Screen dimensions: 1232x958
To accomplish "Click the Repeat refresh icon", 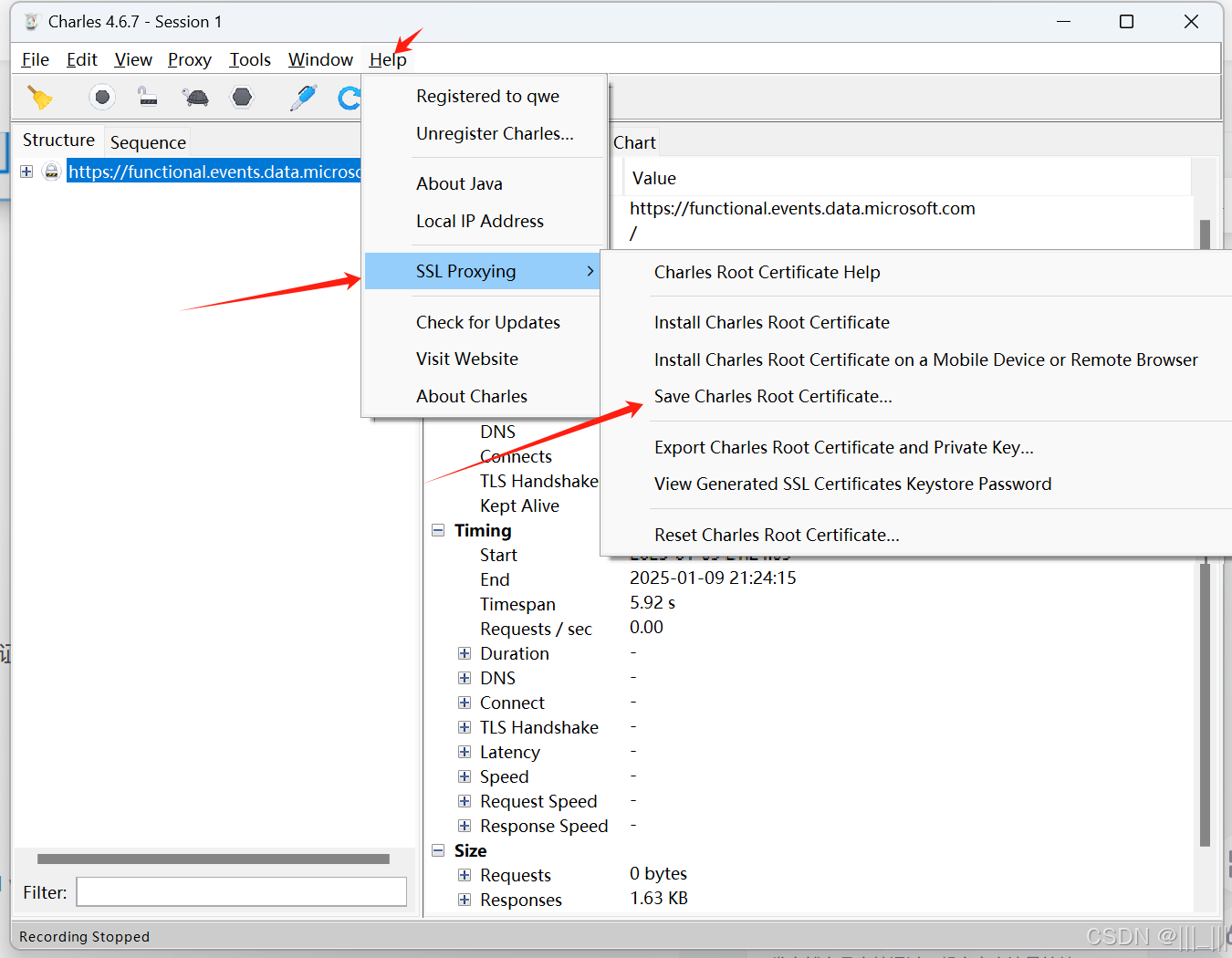I will [x=349, y=97].
